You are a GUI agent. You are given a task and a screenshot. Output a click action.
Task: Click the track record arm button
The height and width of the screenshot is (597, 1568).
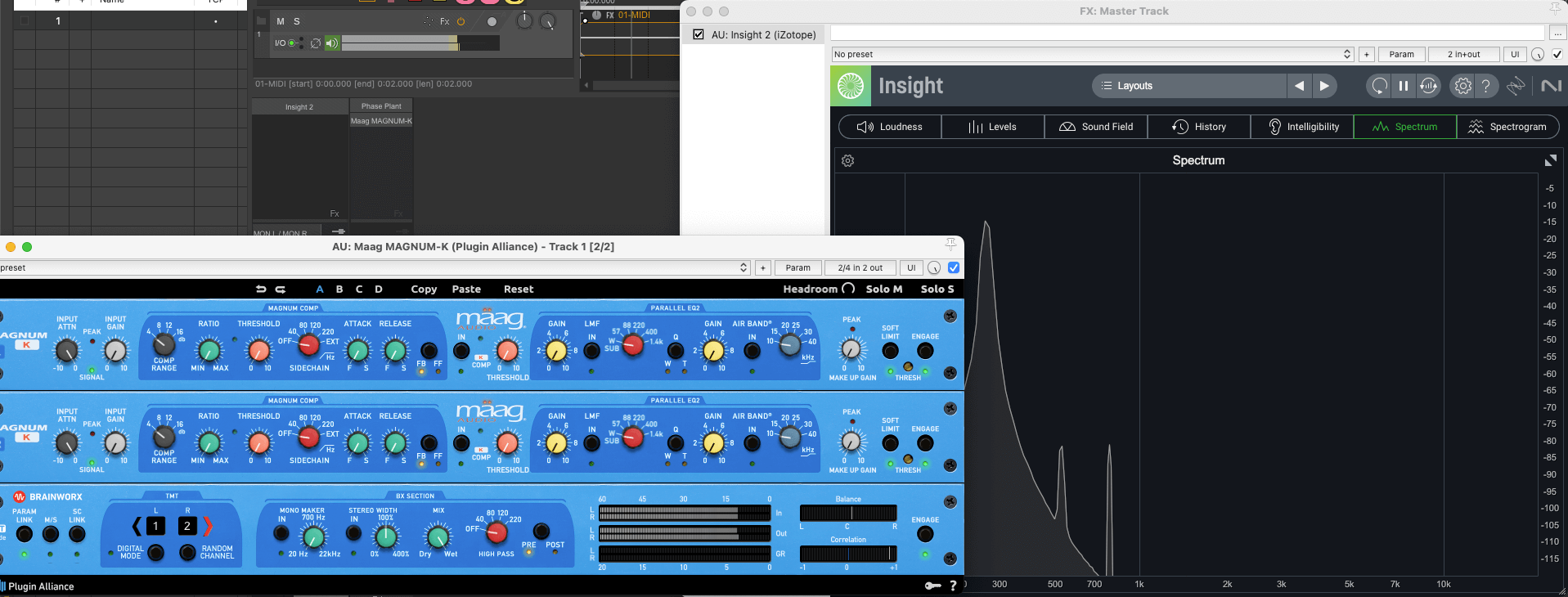click(x=492, y=22)
